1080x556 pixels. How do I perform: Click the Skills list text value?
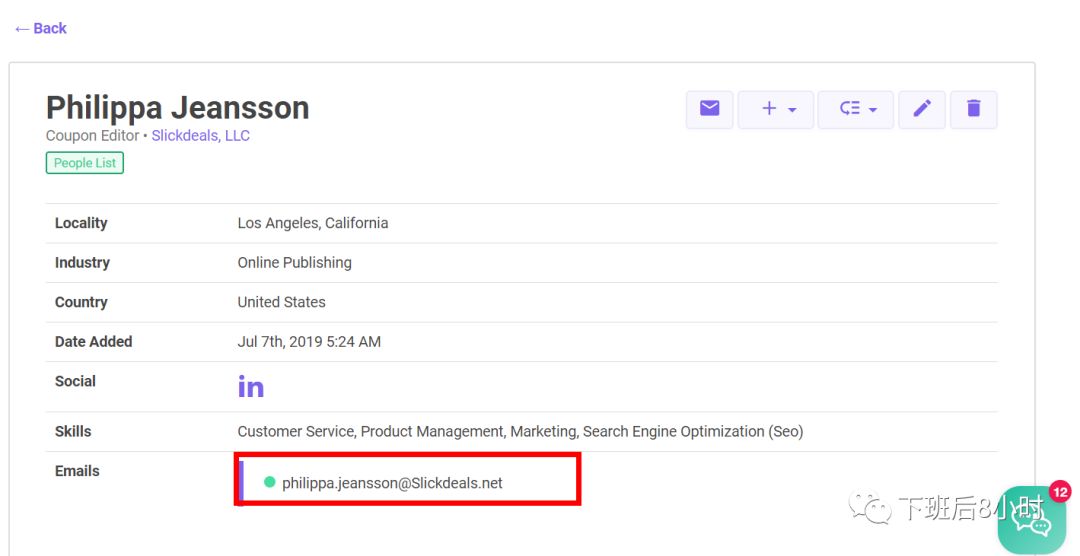pos(520,432)
